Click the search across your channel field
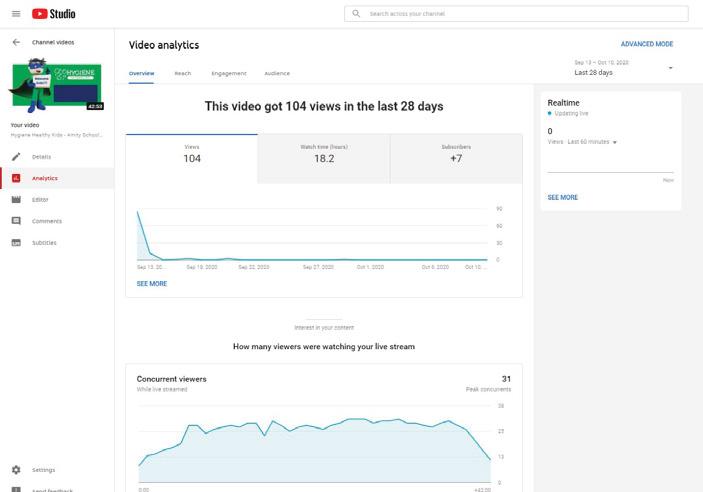 coord(520,14)
